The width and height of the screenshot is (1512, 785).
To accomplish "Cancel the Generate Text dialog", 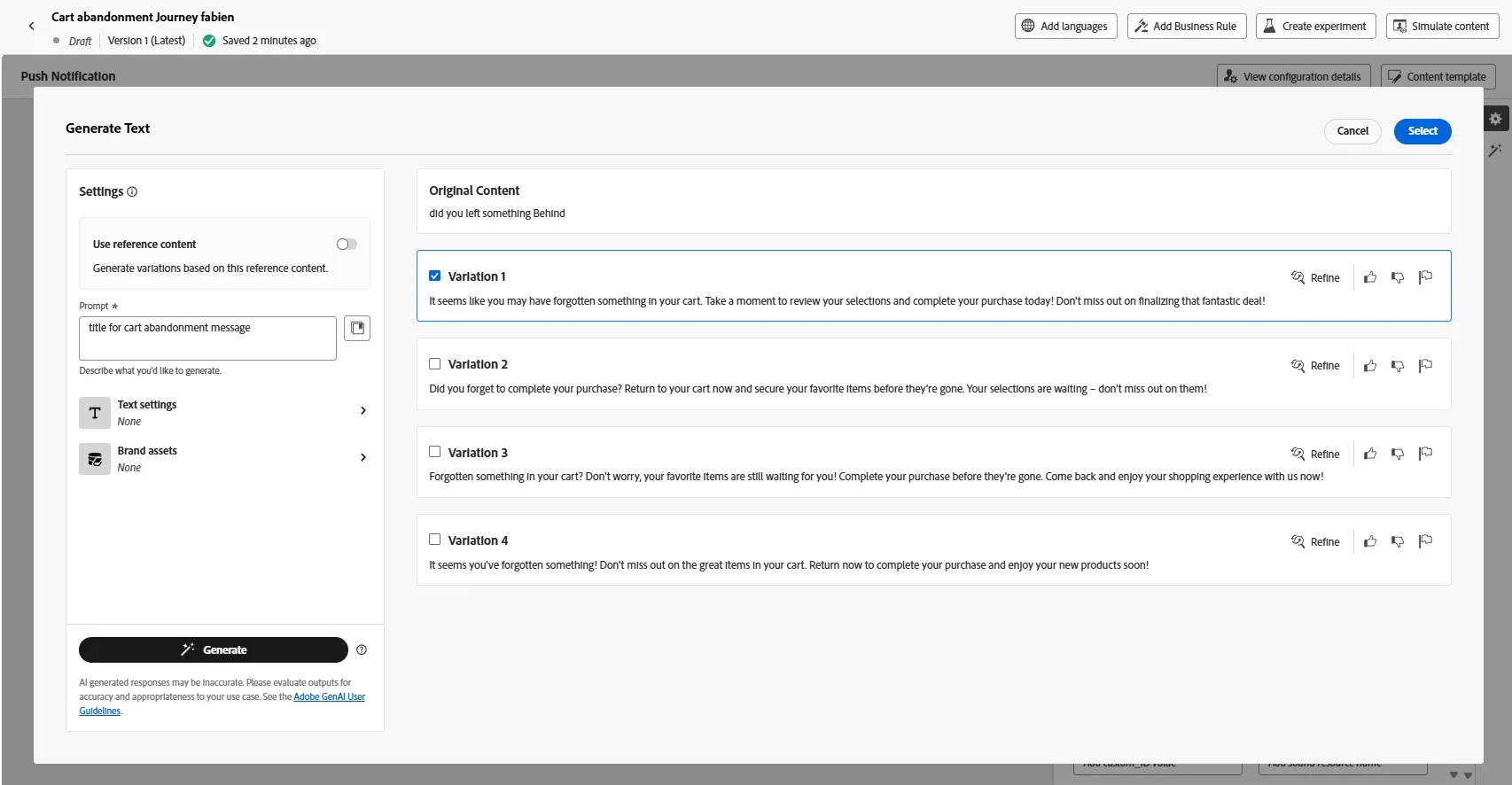I will click(1352, 131).
